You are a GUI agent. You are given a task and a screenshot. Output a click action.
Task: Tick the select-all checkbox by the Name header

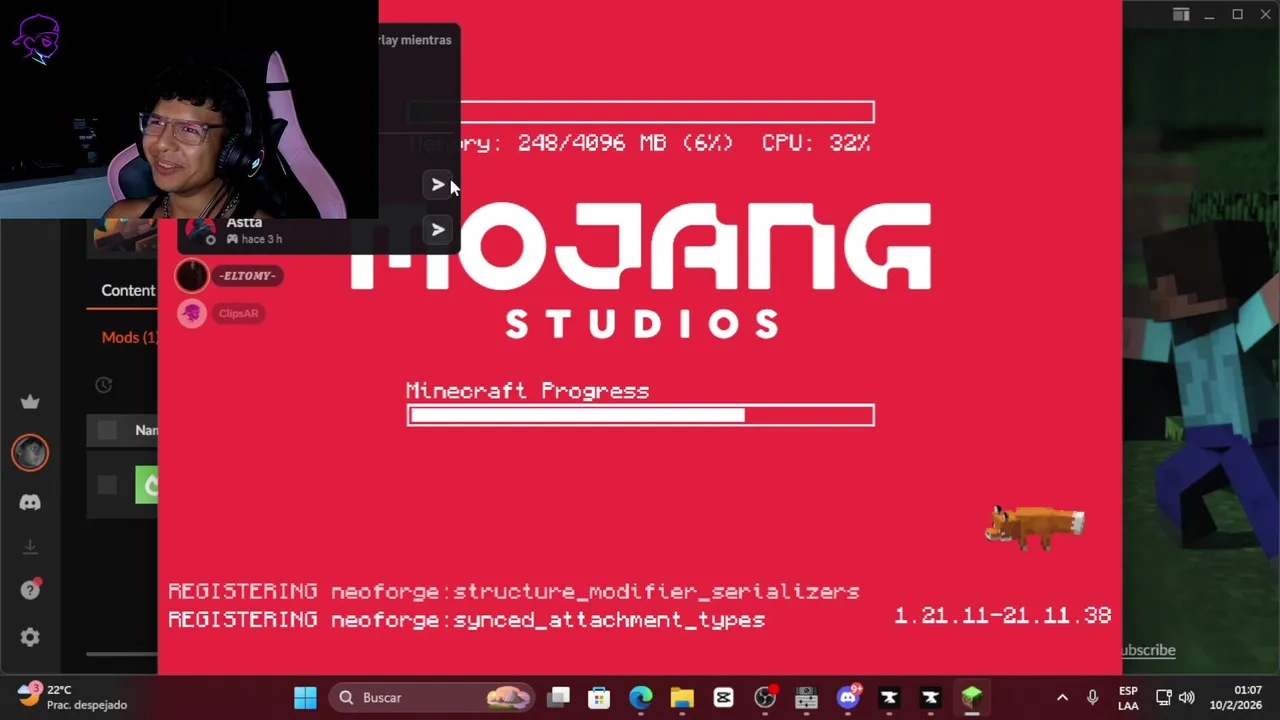107,430
